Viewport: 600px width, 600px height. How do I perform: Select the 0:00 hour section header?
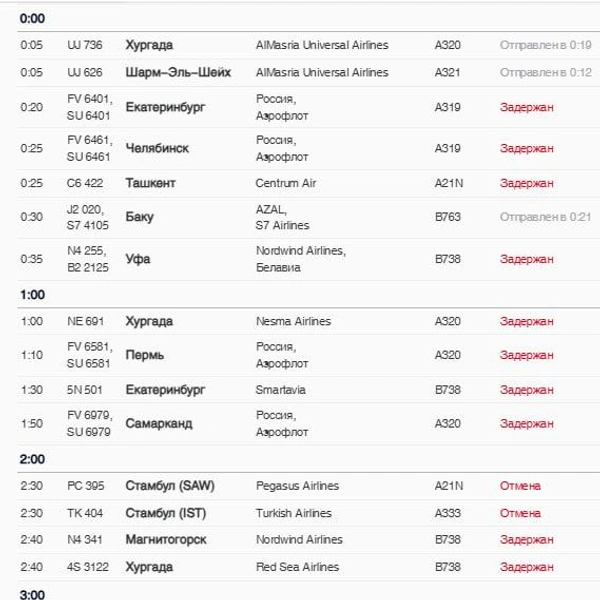(33, 18)
